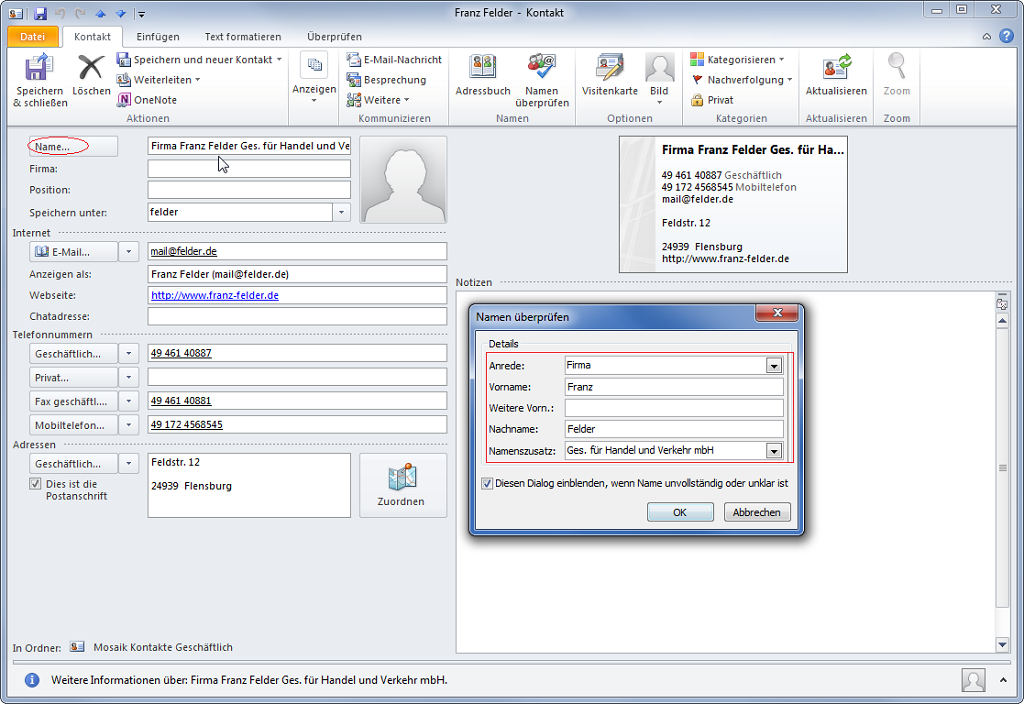Expand the Anrede dropdown in dialog
Image resolution: width=1024 pixels, height=704 pixels.
point(773,366)
